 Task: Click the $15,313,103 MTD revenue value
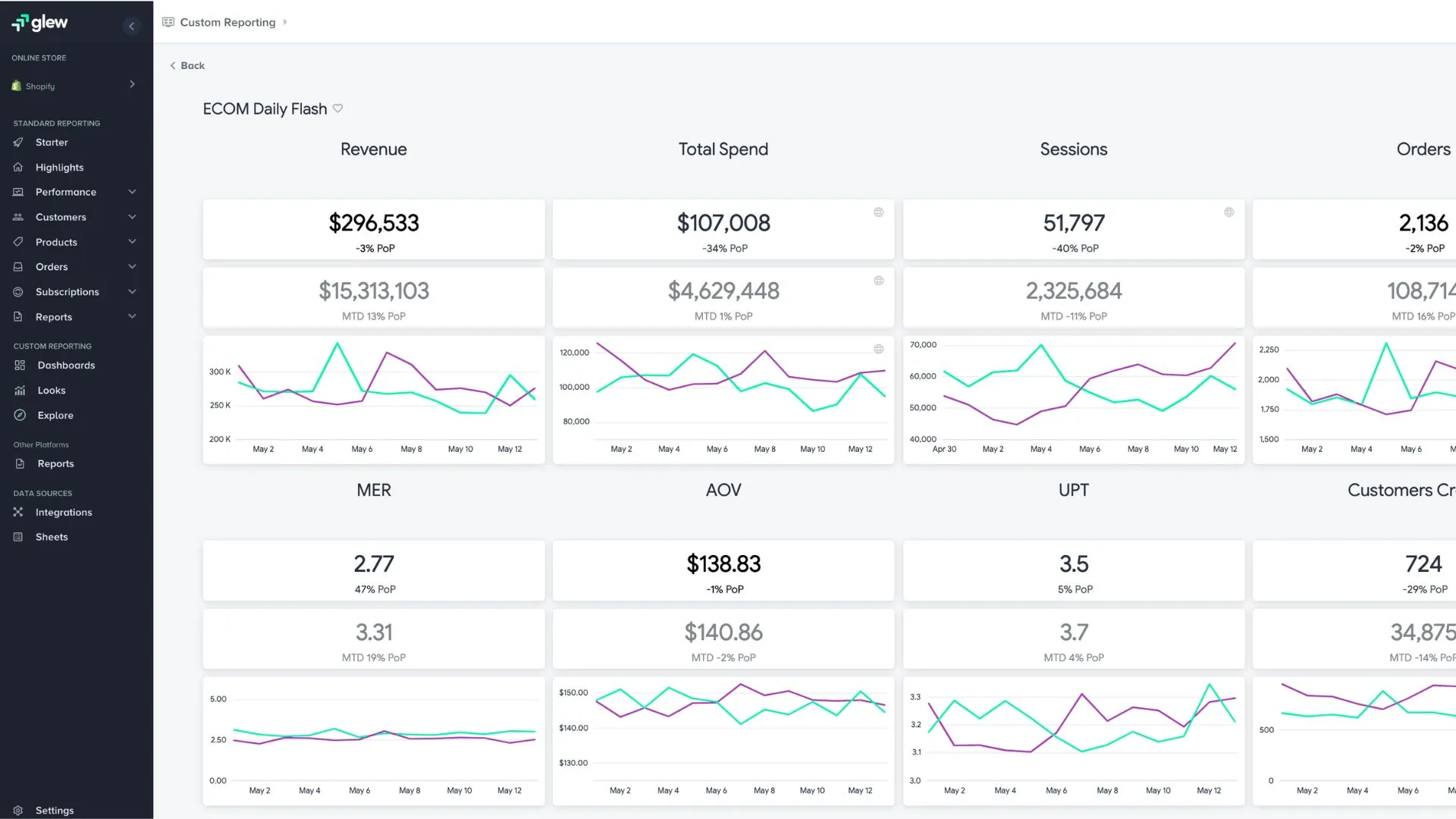[x=374, y=291]
